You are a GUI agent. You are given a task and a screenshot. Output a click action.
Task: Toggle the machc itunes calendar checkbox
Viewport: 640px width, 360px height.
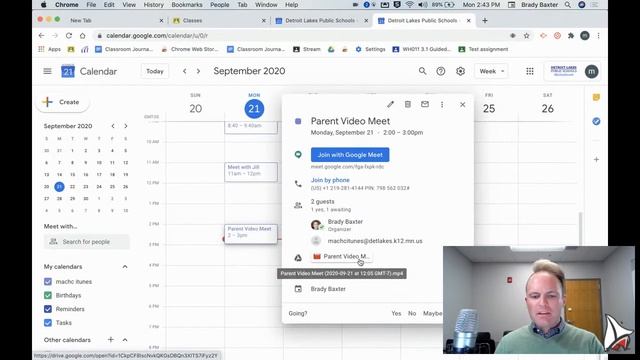(x=48, y=282)
